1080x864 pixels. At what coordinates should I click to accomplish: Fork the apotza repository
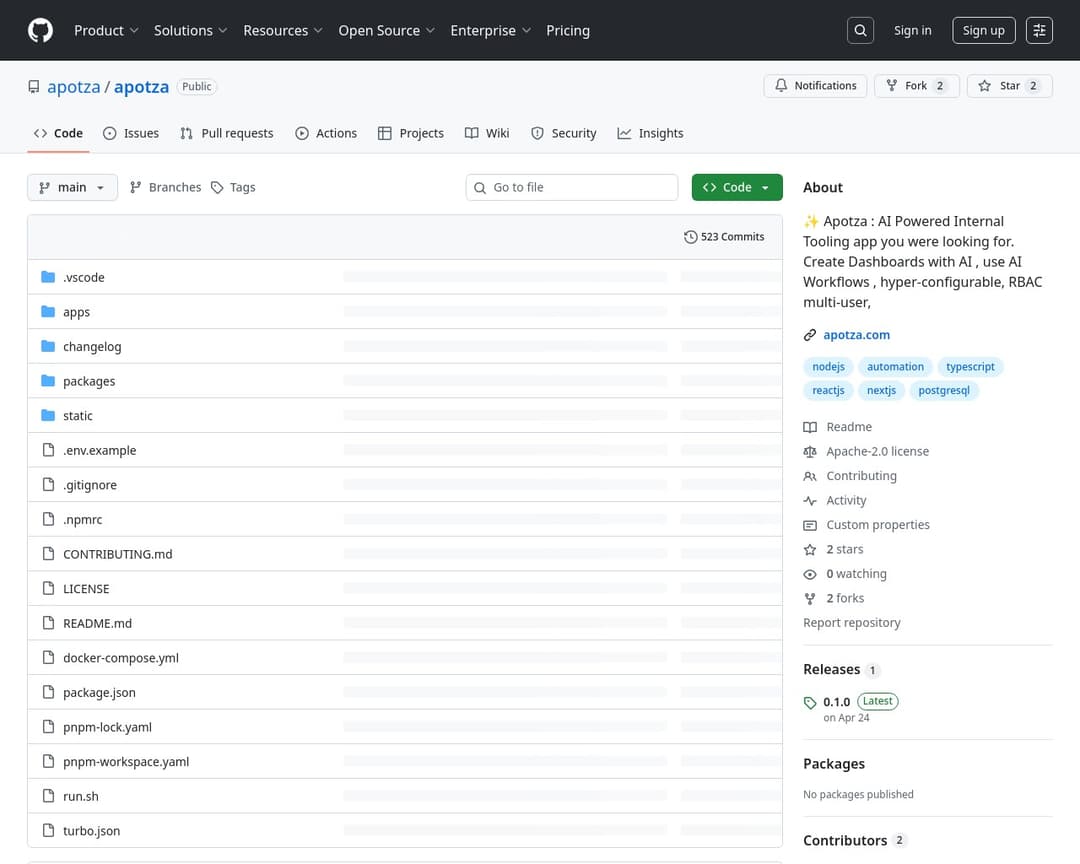click(906, 86)
